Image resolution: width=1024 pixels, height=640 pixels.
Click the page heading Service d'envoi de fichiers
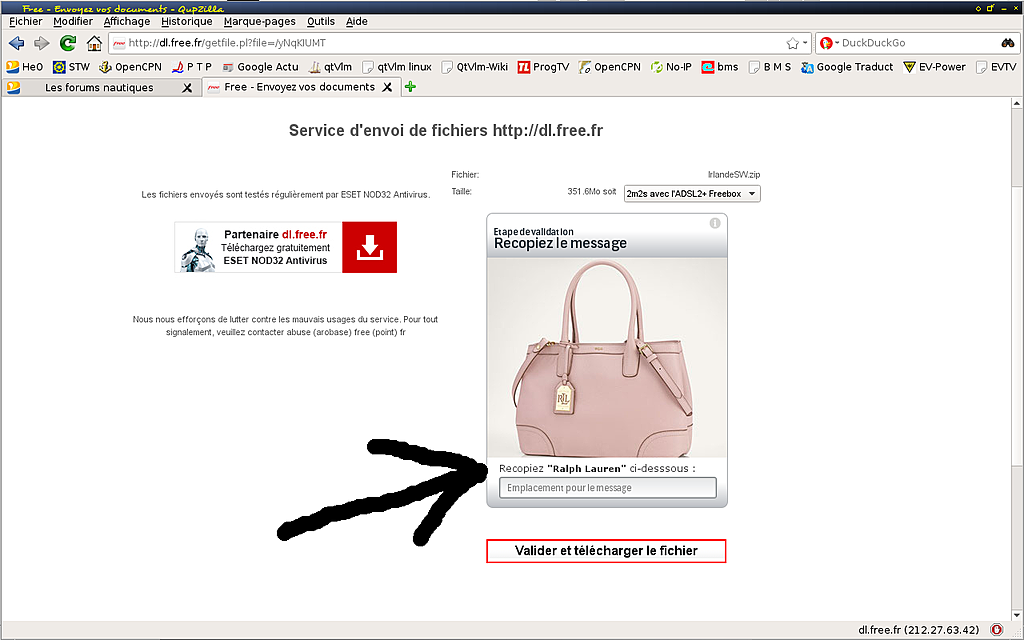click(x=445, y=131)
